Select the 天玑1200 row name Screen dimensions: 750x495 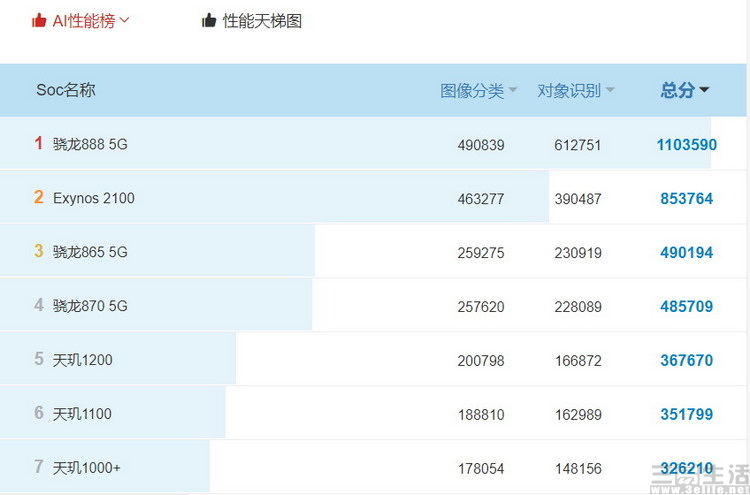83,360
